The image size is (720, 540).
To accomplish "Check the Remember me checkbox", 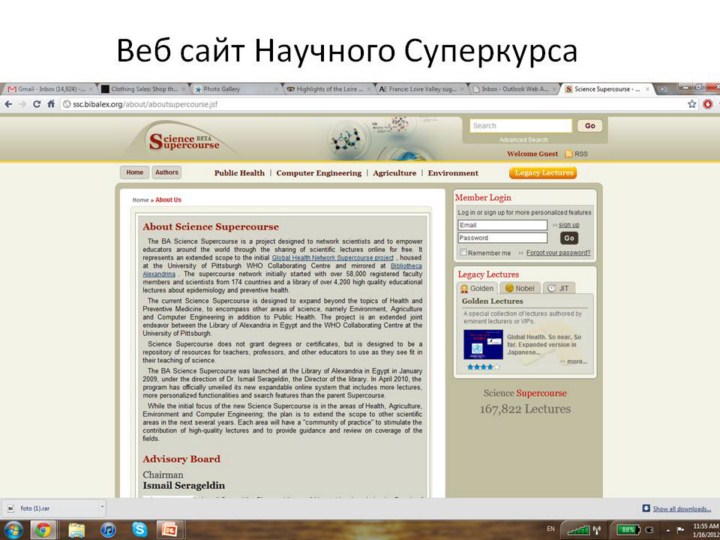I will pyautogui.click(x=462, y=253).
